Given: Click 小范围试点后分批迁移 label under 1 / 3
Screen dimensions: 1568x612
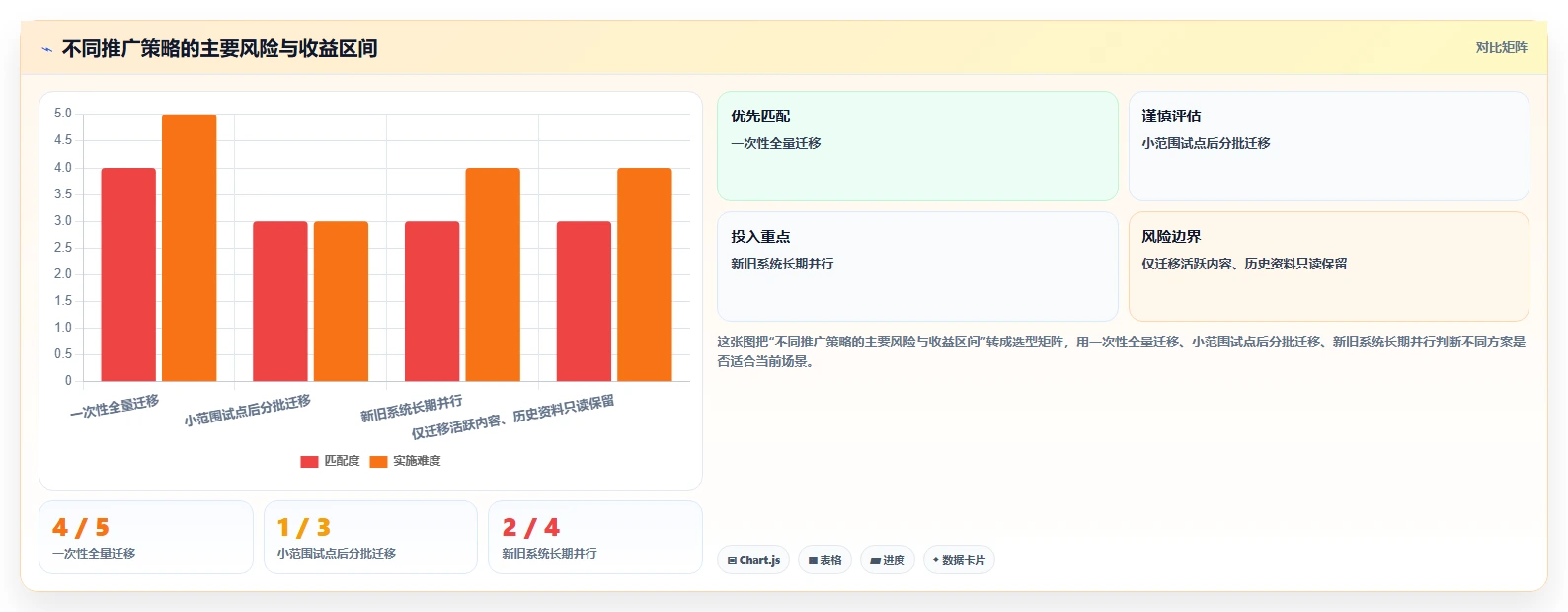Looking at the screenshot, I should click(x=337, y=554).
